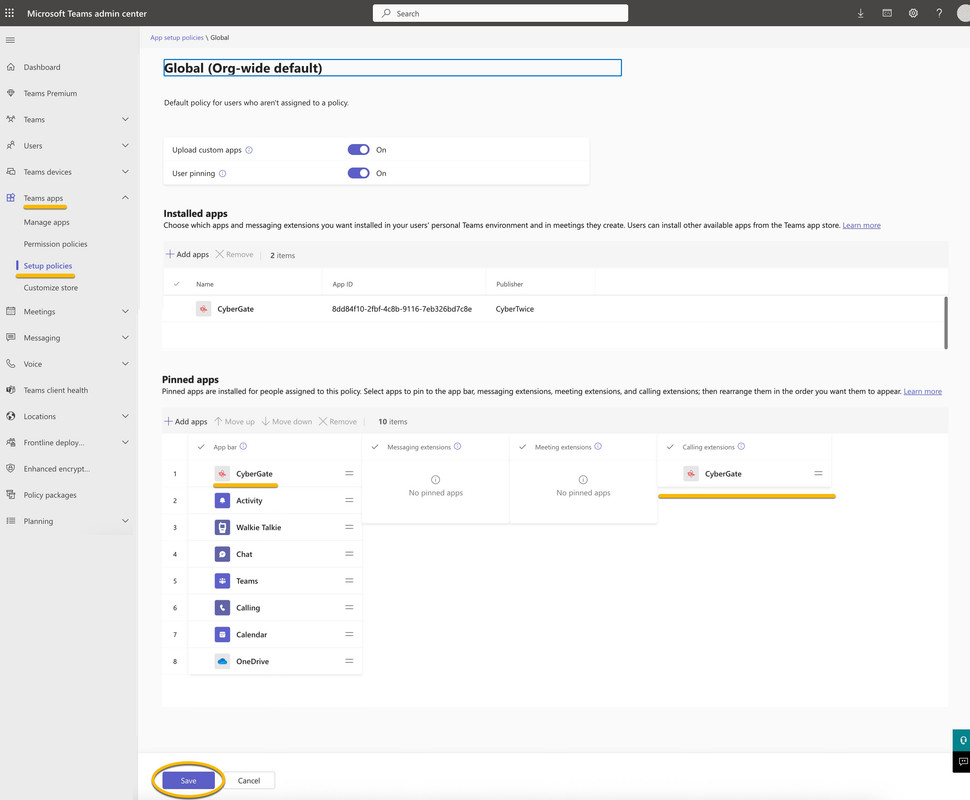The width and height of the screenshot is (970, 800).
Task: Open Teams client health page
Action: [56, 390]
